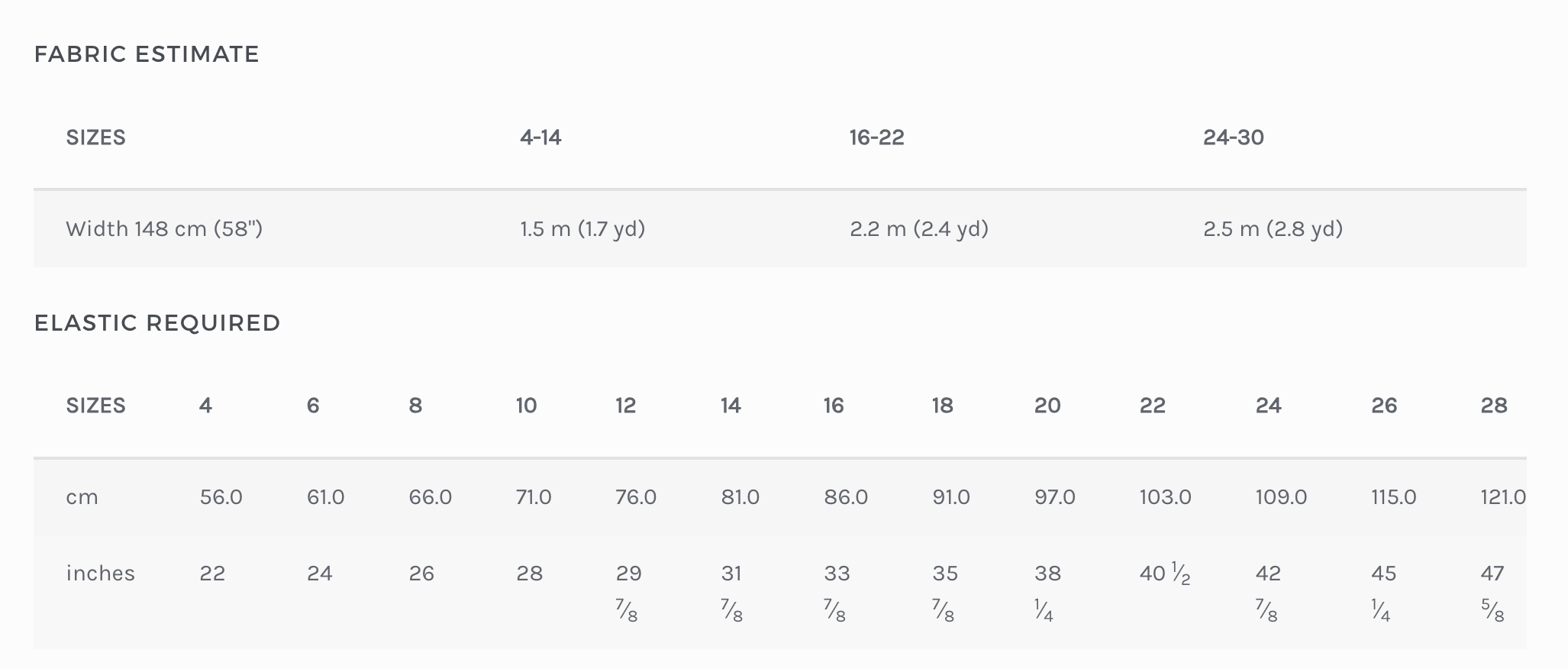The height and width of the screenshot is (669, 1568).
Task: Click the ELASTIC REQUIRED heading
Action: click(x=157, y=323)
